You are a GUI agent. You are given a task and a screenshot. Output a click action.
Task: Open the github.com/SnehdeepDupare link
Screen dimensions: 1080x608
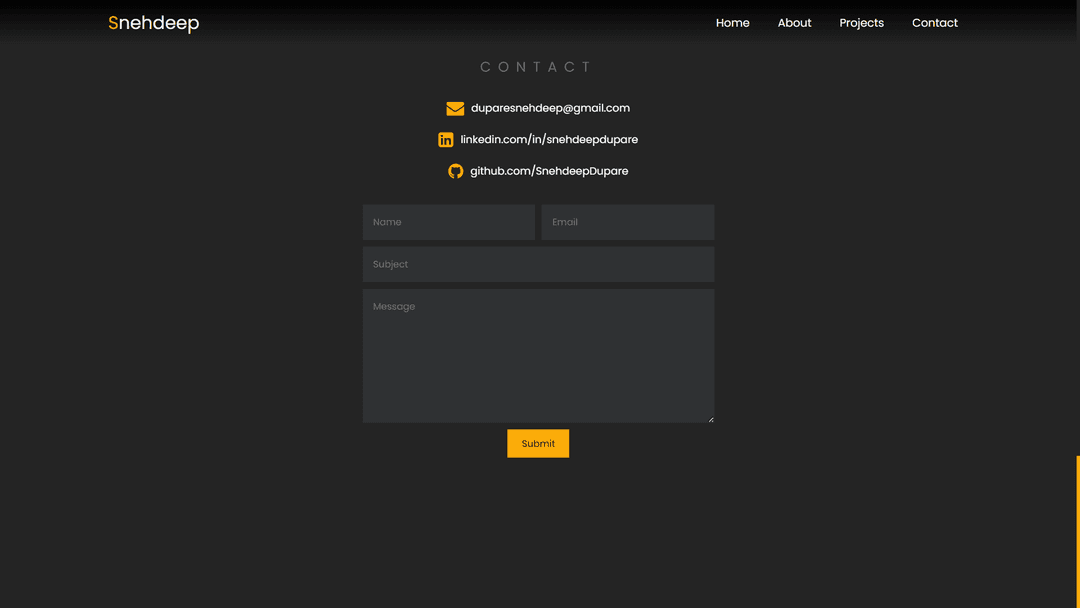[x=549, y=171]
